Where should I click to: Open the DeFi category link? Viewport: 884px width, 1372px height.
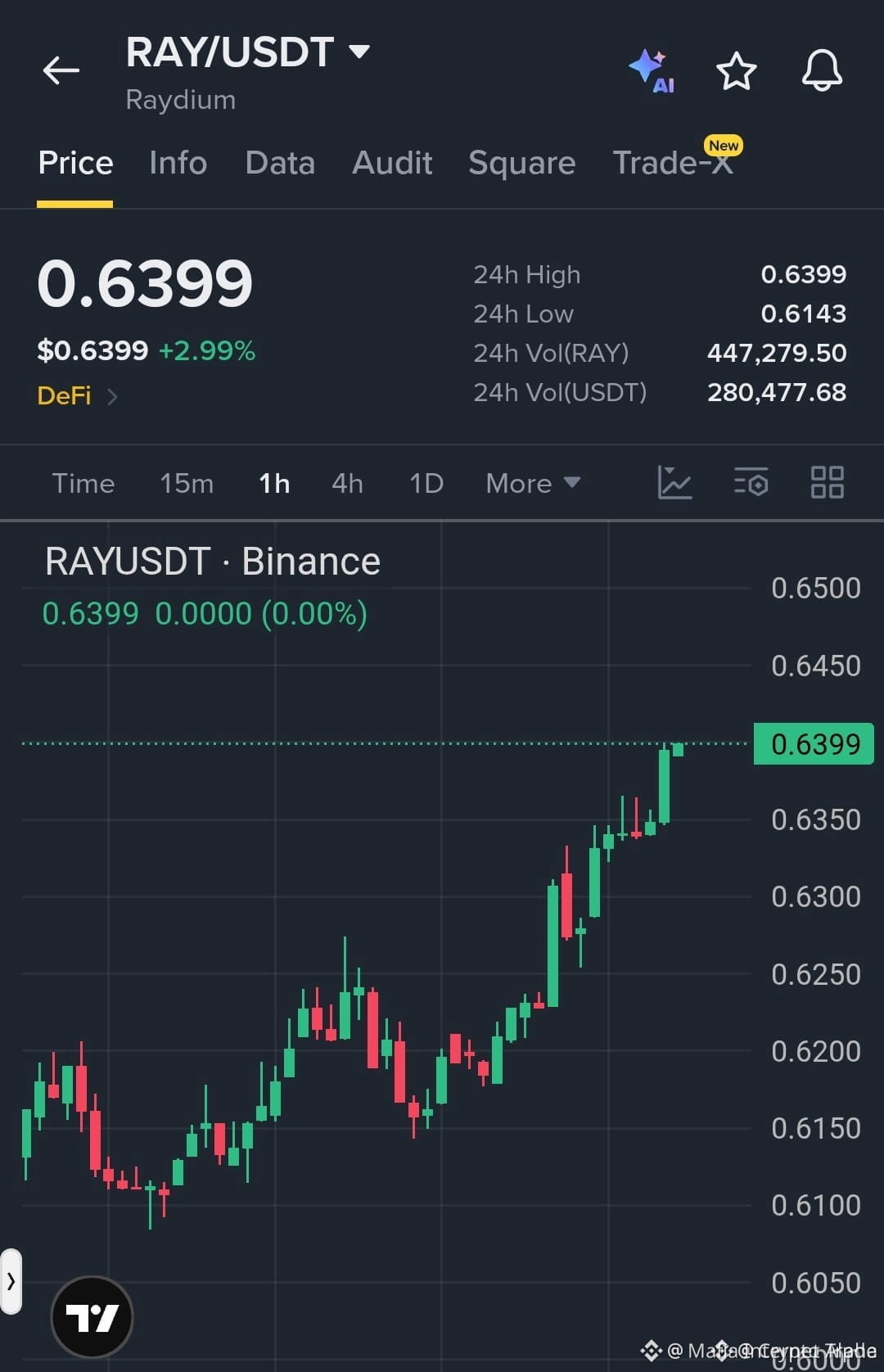point(78,396)
